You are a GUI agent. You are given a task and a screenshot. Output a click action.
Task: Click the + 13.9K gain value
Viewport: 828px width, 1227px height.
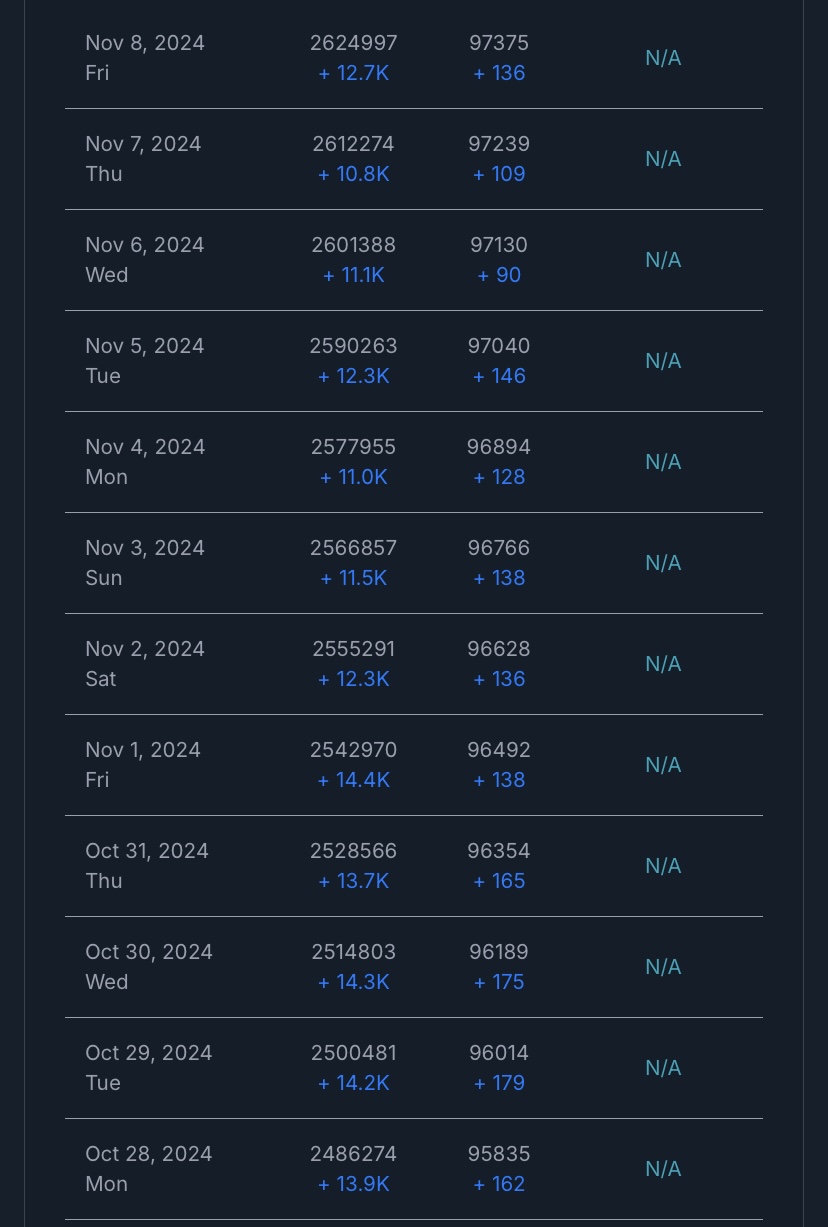pyautogui.click(x=353, y=1184)
